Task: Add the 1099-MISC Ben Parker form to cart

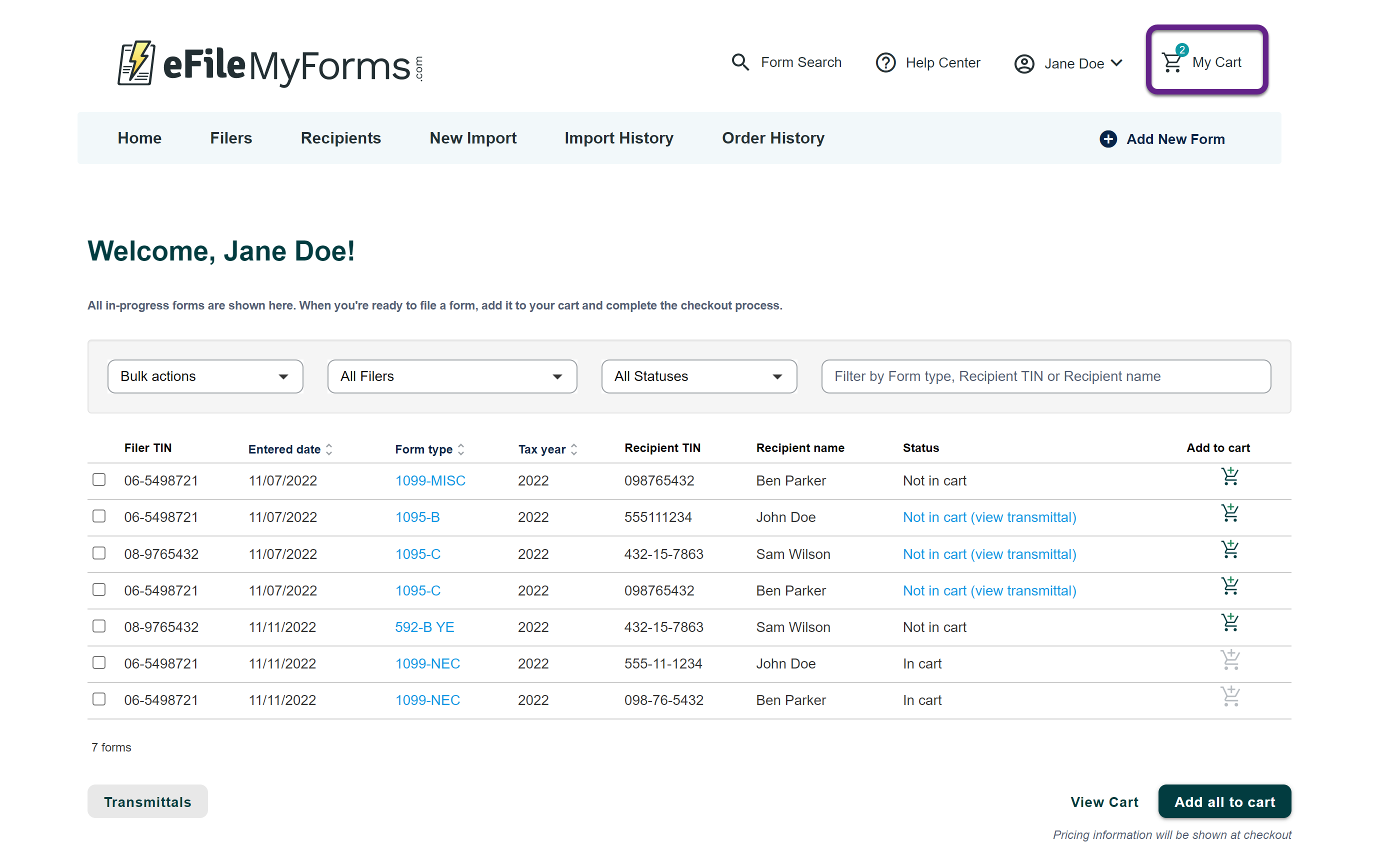Action: click(1229, 476)
